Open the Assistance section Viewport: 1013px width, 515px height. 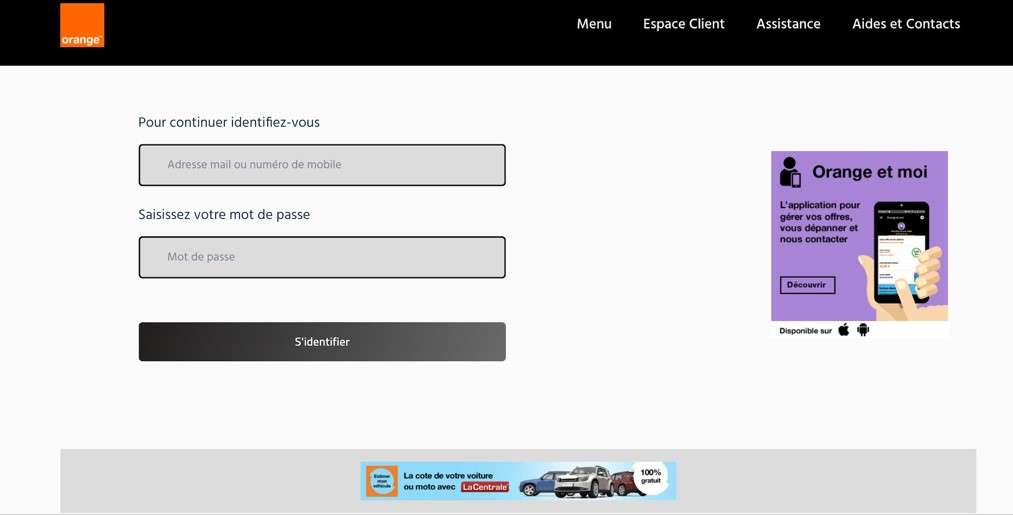(x=788, y=24)
